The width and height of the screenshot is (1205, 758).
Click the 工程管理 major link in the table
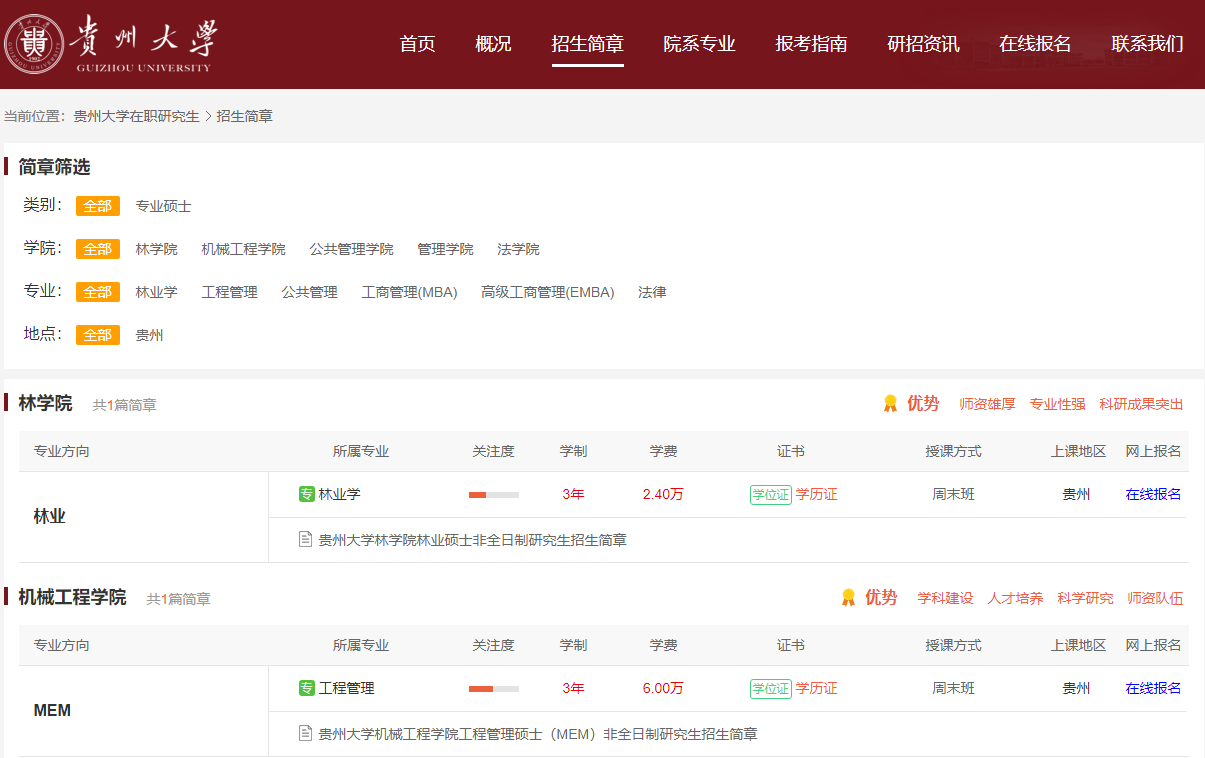(347, 688)
